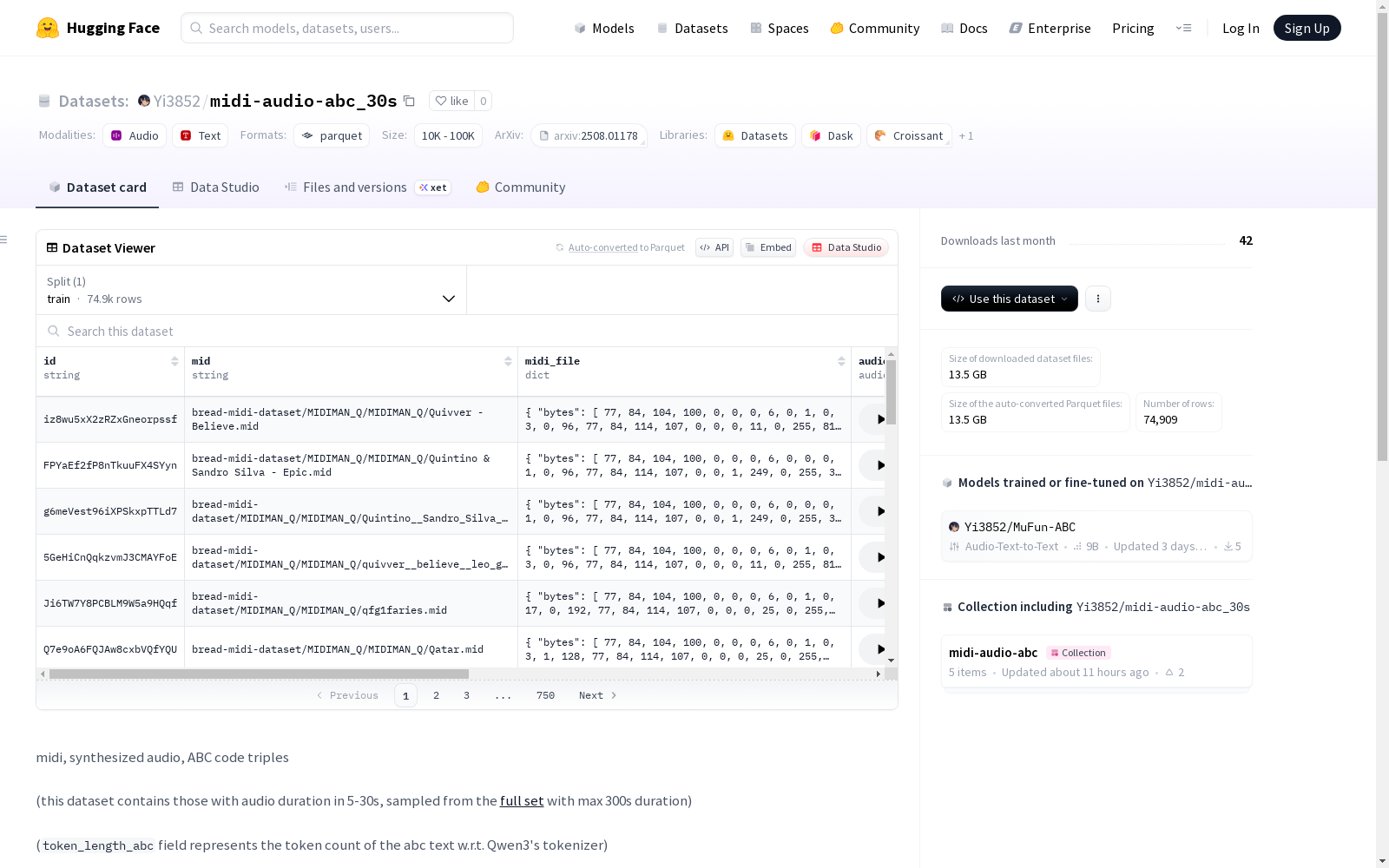Open the Use this dataset dropdown
This screenshot has width=1389, height=868.
(x=1010, y=299)
